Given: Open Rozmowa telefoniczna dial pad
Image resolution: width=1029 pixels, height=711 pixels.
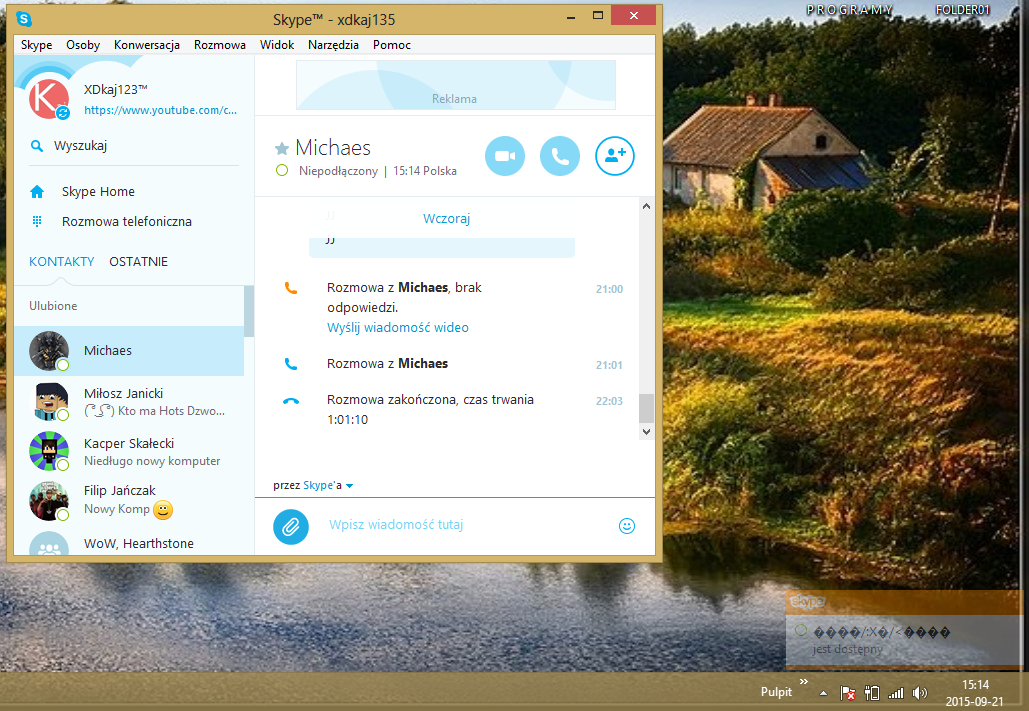Looking at the screenshot, I should [x=126, y=222].
